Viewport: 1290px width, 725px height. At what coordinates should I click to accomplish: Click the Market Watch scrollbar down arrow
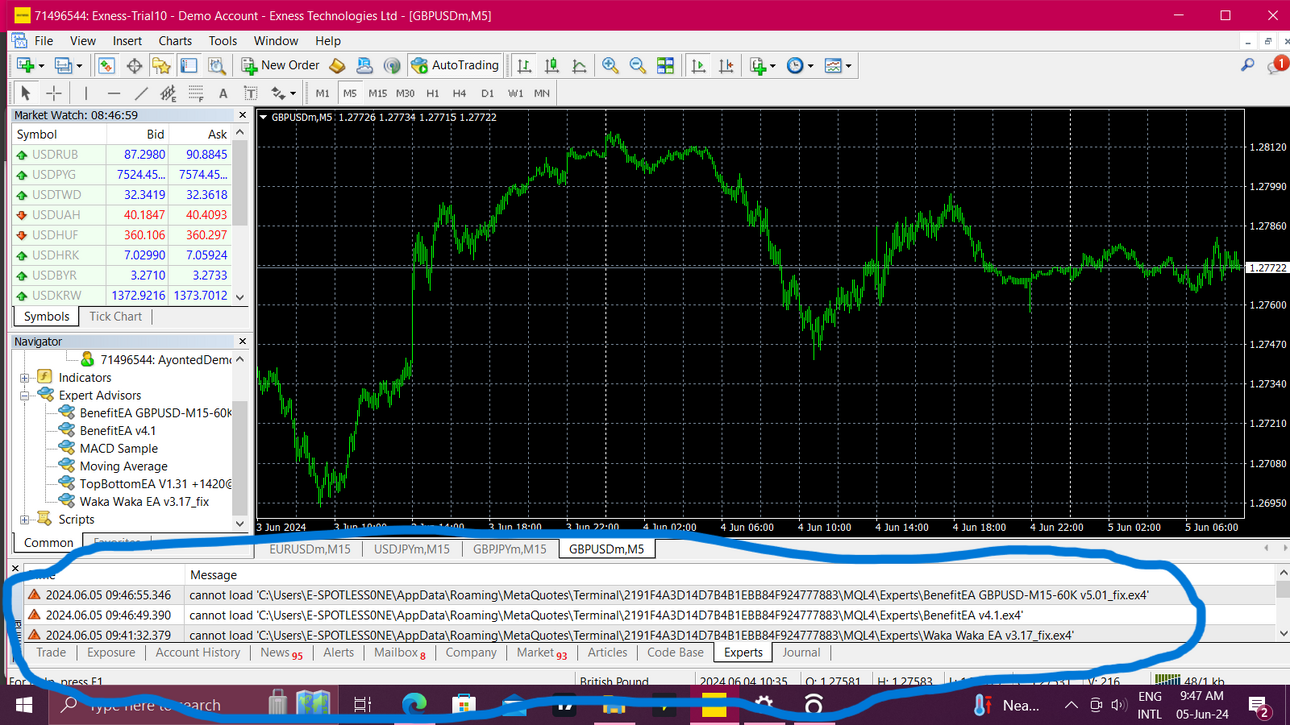point(239,297)
